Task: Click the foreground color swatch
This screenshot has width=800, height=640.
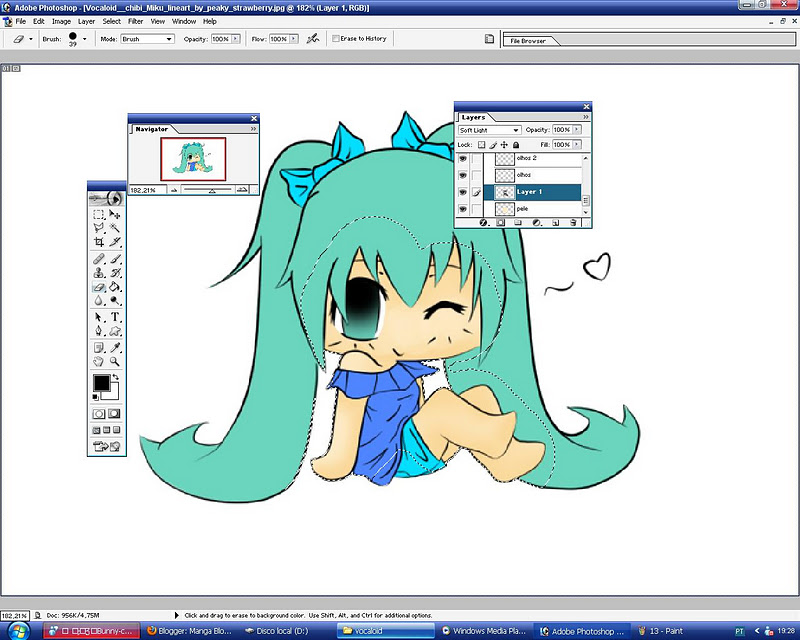Action: tap(101, 382)
